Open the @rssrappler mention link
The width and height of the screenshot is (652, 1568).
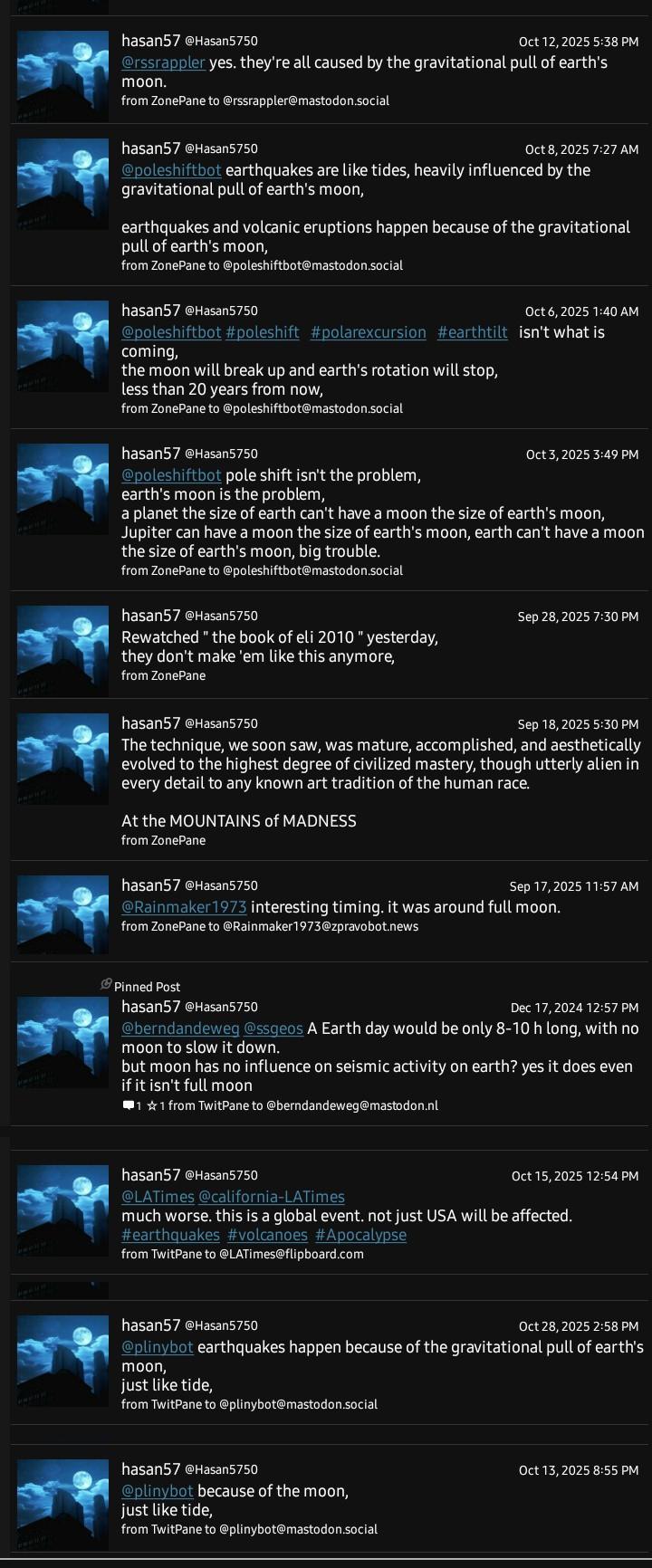tap(163, 62)
